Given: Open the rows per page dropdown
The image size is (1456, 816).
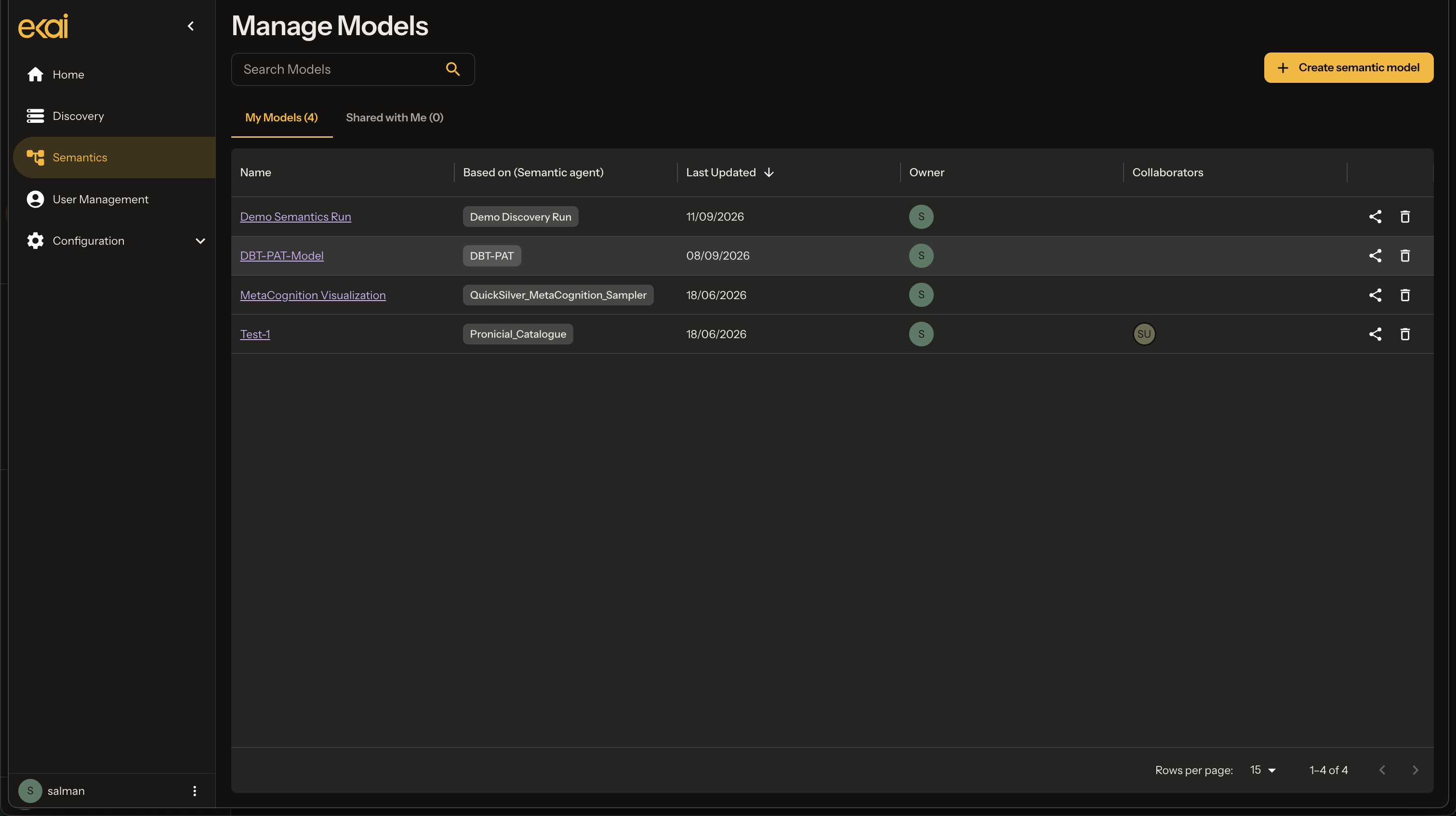Looking at the screenshot, I should [1263, 770].
